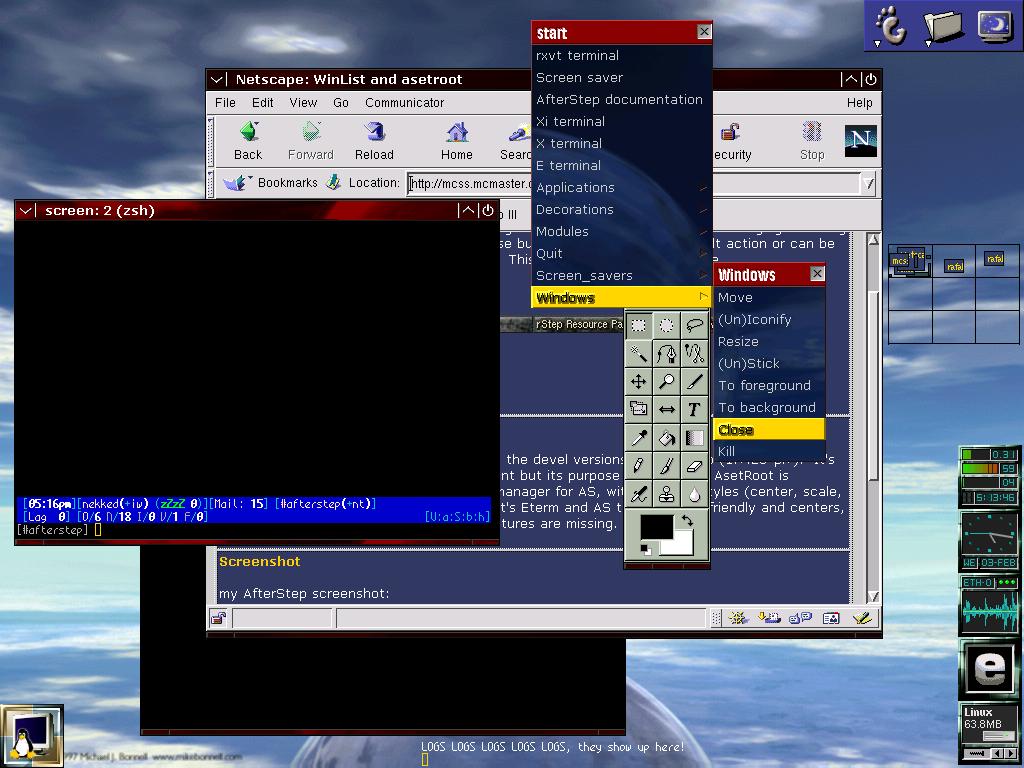1024x768 pixels.
Task: Click the security lock icon in the status bar
Action: (218, 619)
